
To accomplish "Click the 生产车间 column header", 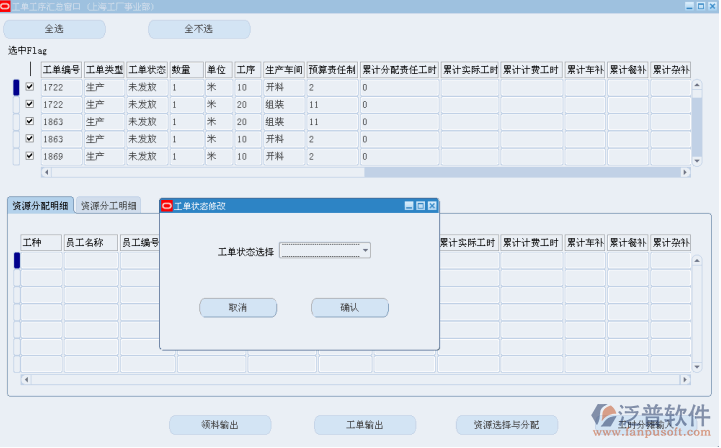I will tap(284, 69).
